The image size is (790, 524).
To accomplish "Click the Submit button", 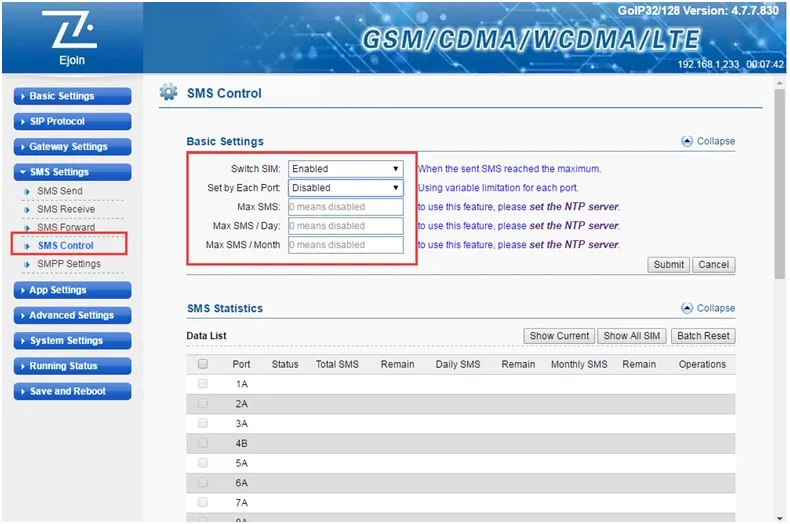I will [x=668, y=265].
